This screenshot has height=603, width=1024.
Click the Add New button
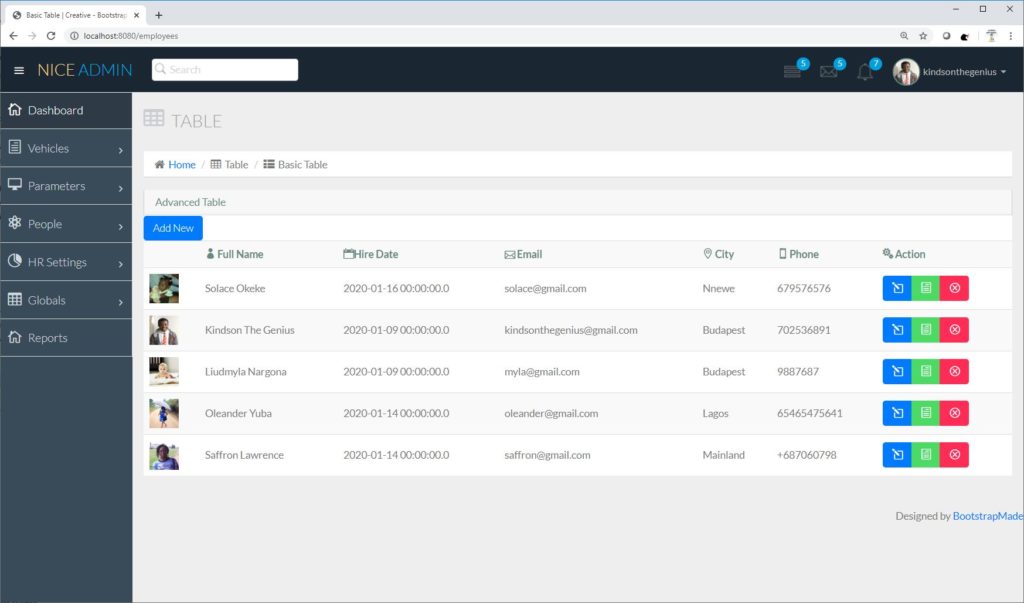pos(173,228)
